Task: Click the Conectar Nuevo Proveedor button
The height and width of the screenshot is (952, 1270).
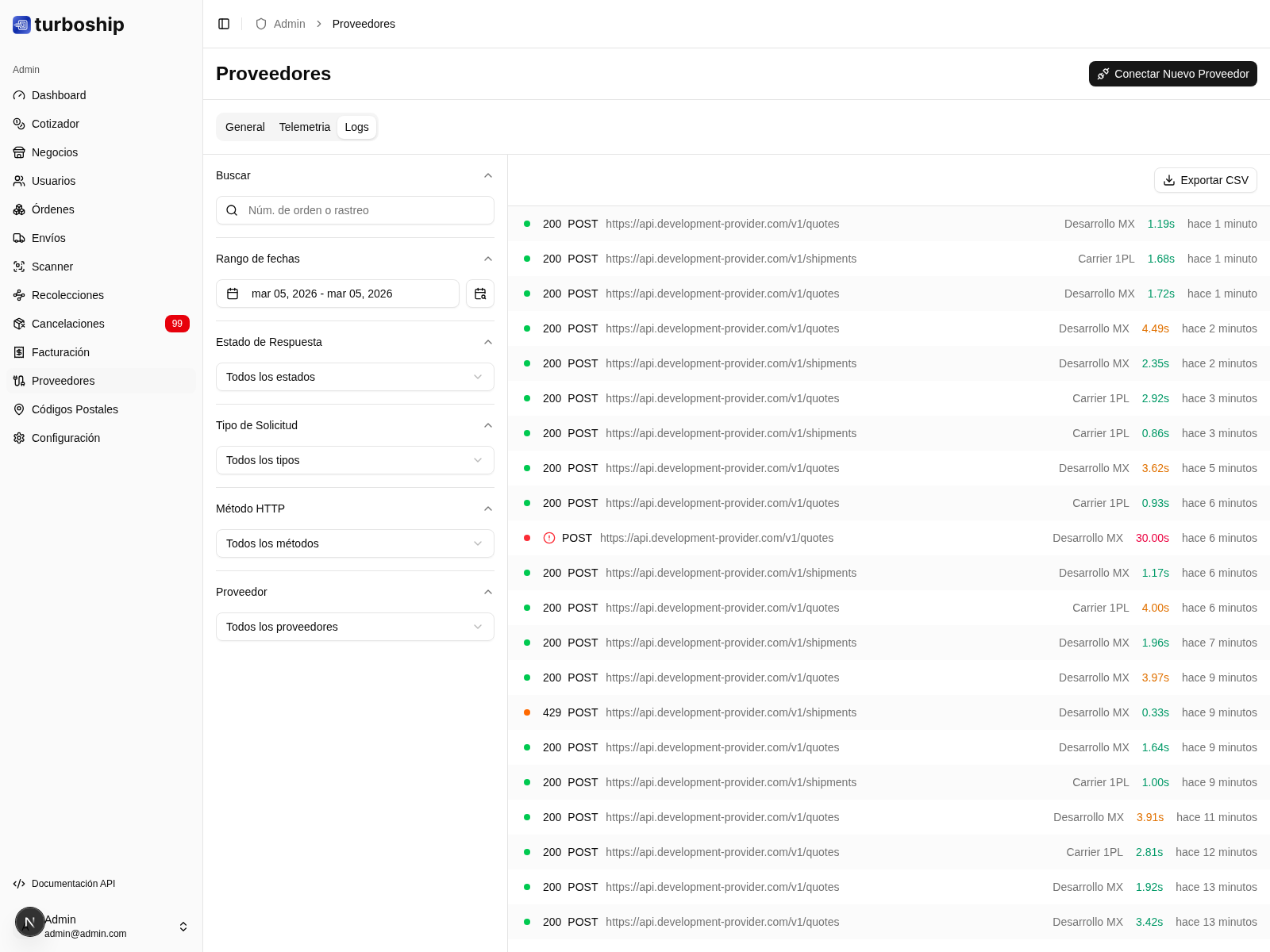Action: click(1172, 74)
